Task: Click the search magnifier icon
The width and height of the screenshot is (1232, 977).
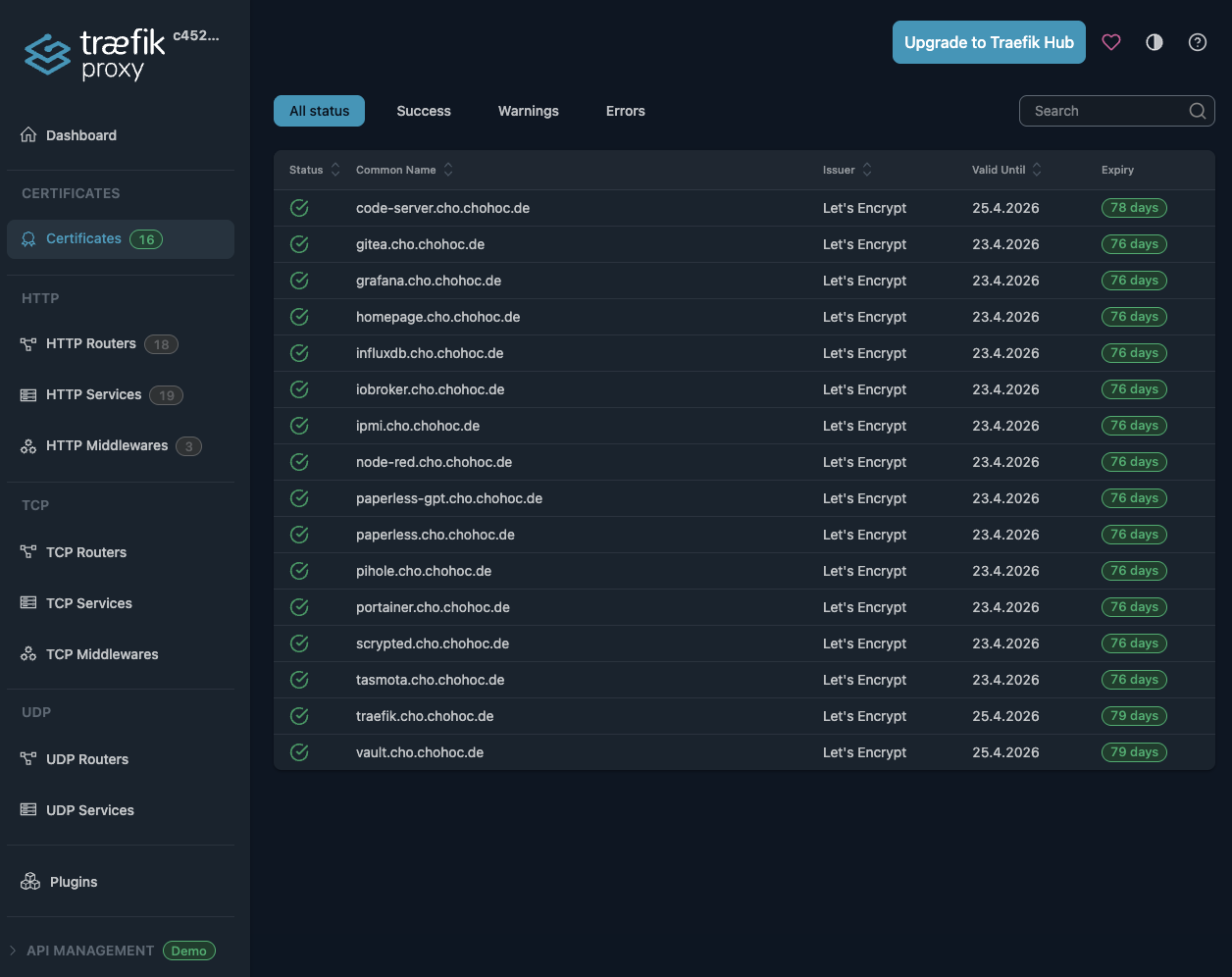Action: pos(1198,111)
